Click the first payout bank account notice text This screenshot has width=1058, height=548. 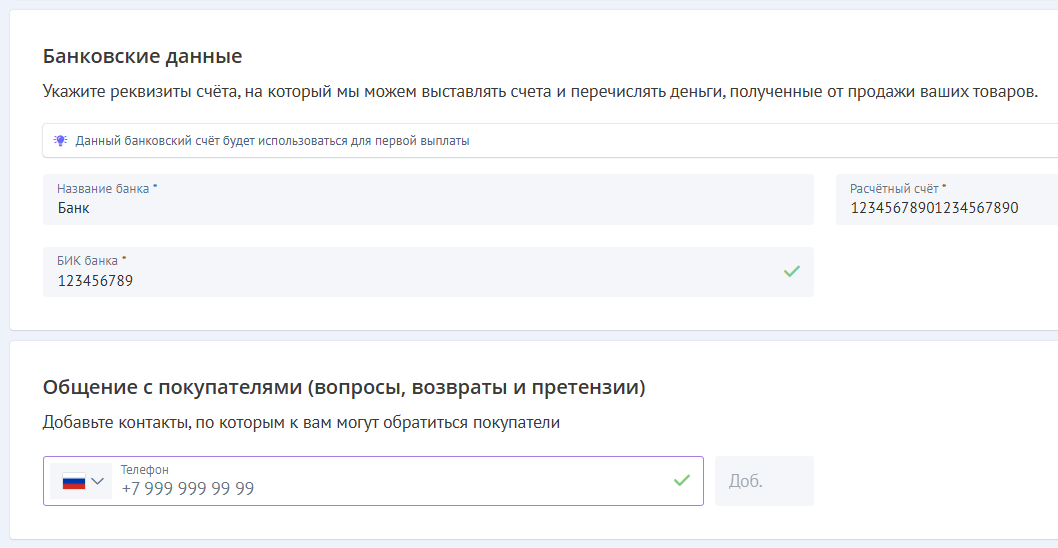272,141
